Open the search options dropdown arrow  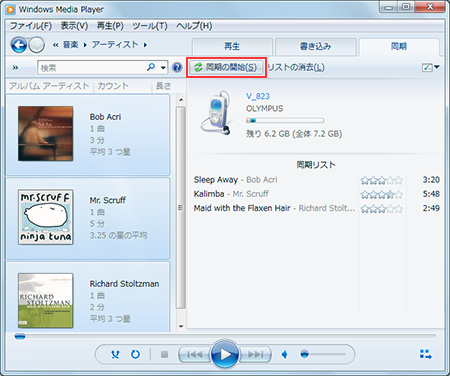pyautogui.click(x=163, y=68)
